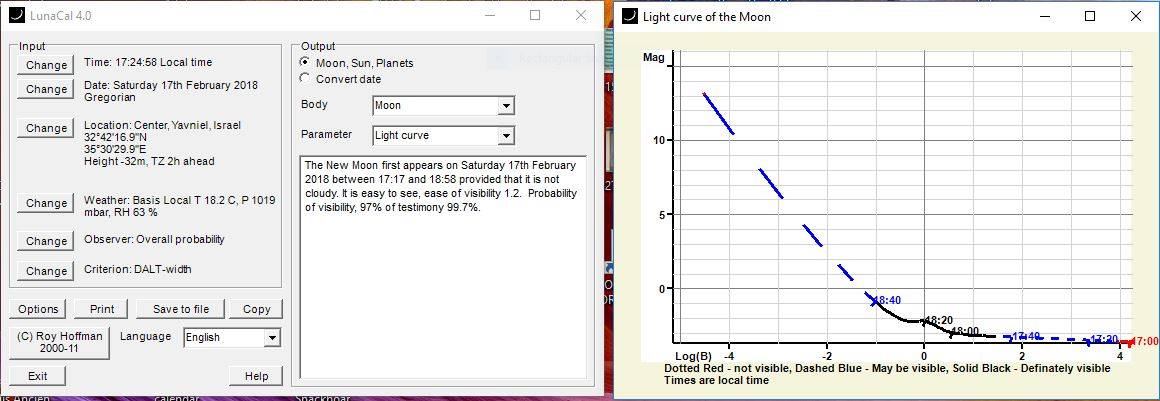
Task: Change the Observer setting
Action: (x=47, y=241)
